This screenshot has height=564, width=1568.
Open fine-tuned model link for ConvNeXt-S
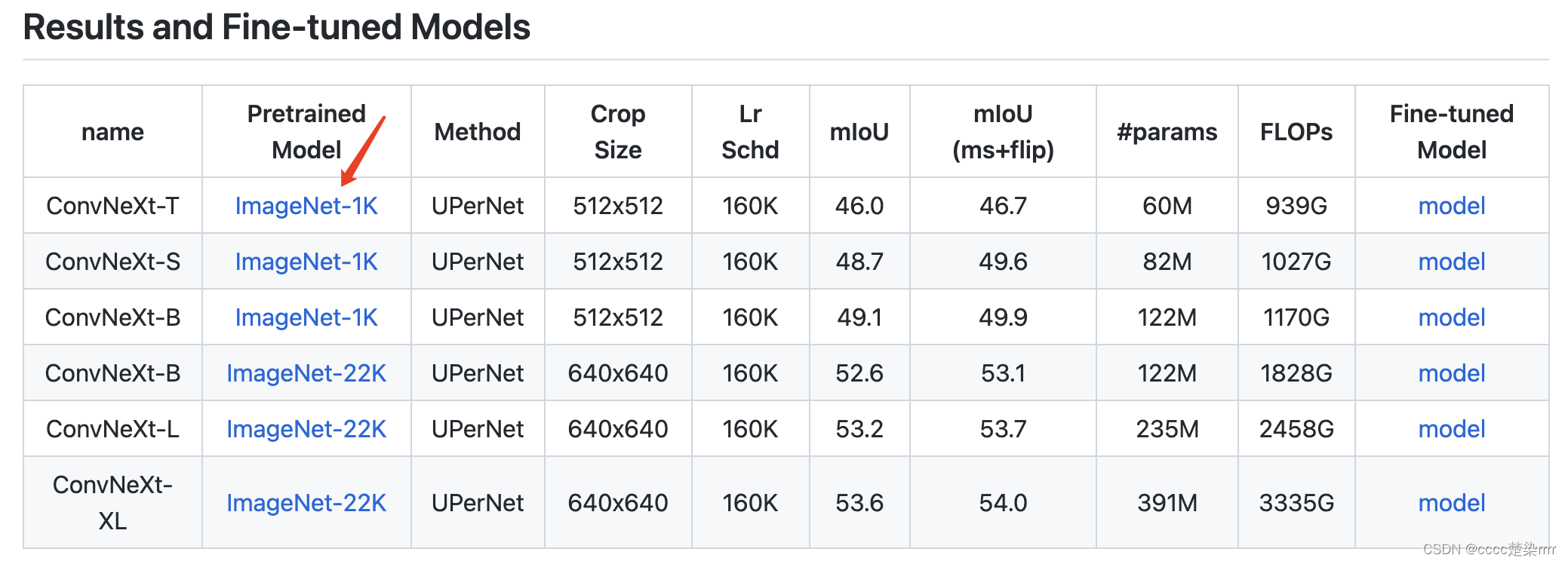point(1451,262)
